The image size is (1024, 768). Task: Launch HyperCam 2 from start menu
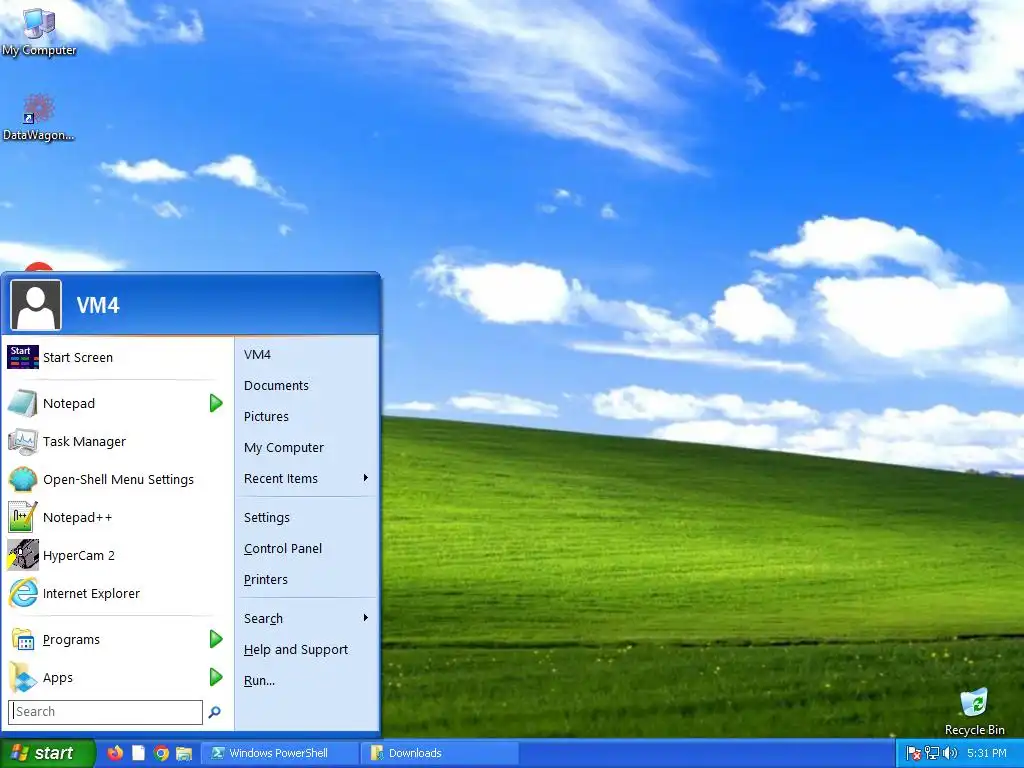point(78,555)
